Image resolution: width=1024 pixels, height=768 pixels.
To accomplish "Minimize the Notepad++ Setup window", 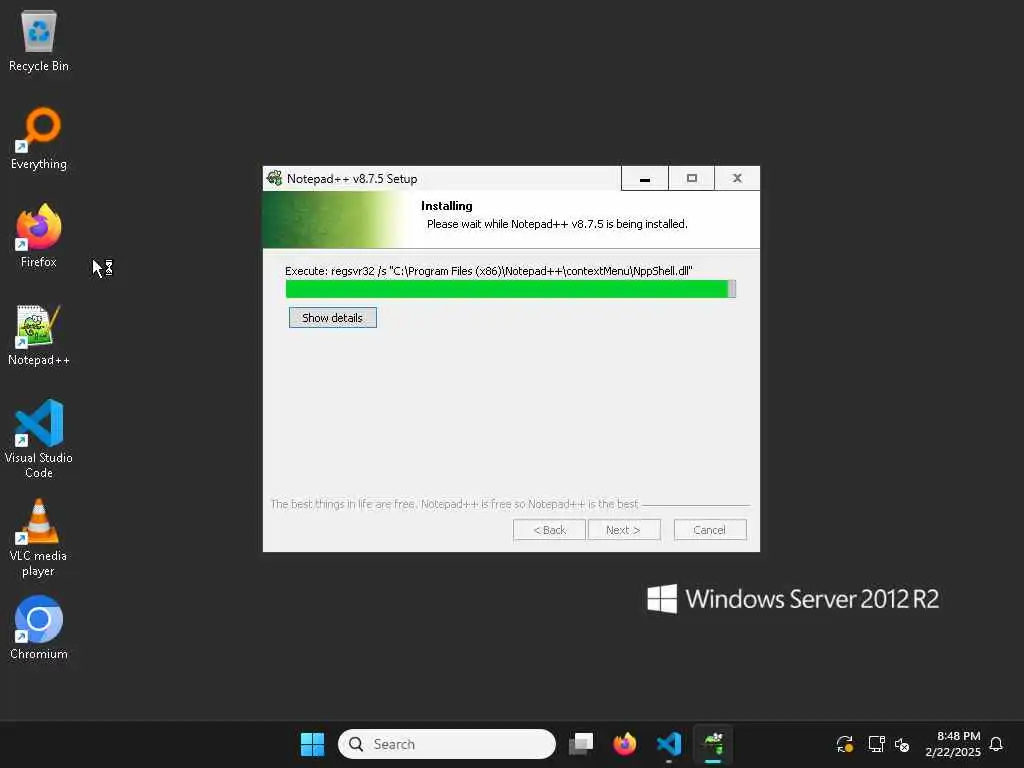I will coord(645,178).
